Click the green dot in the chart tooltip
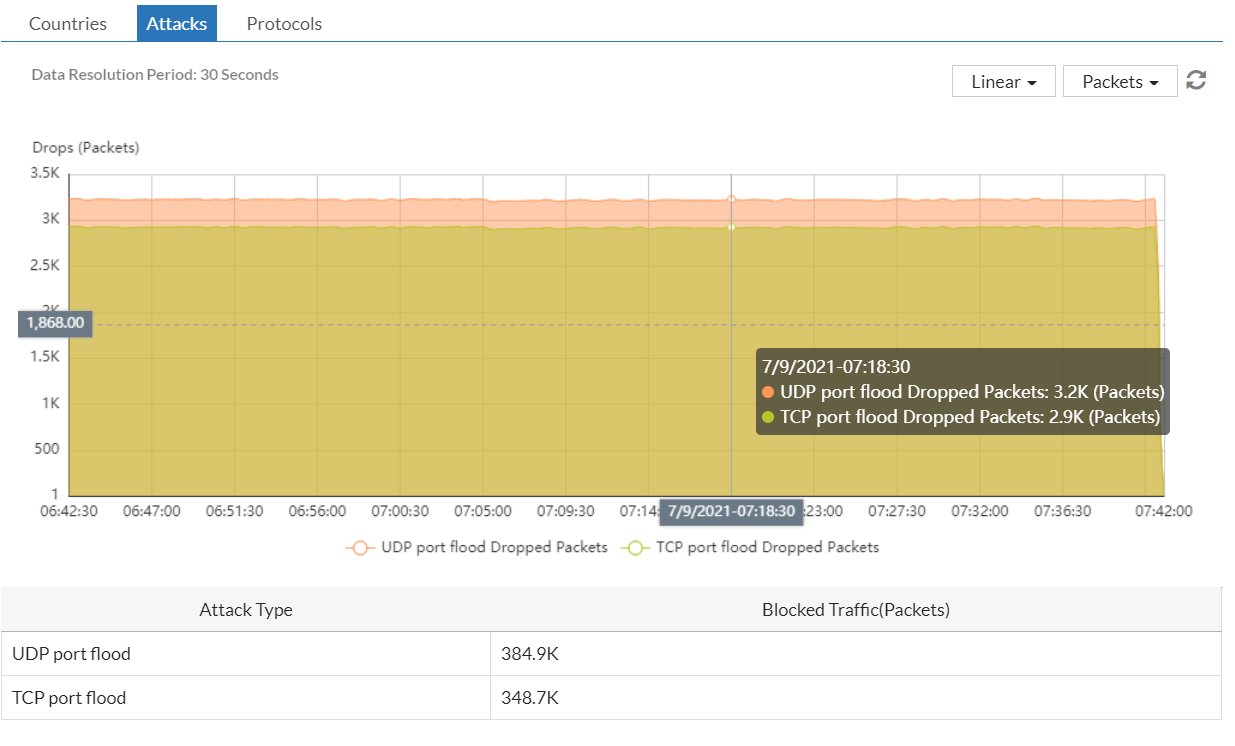 pos(769,417)
